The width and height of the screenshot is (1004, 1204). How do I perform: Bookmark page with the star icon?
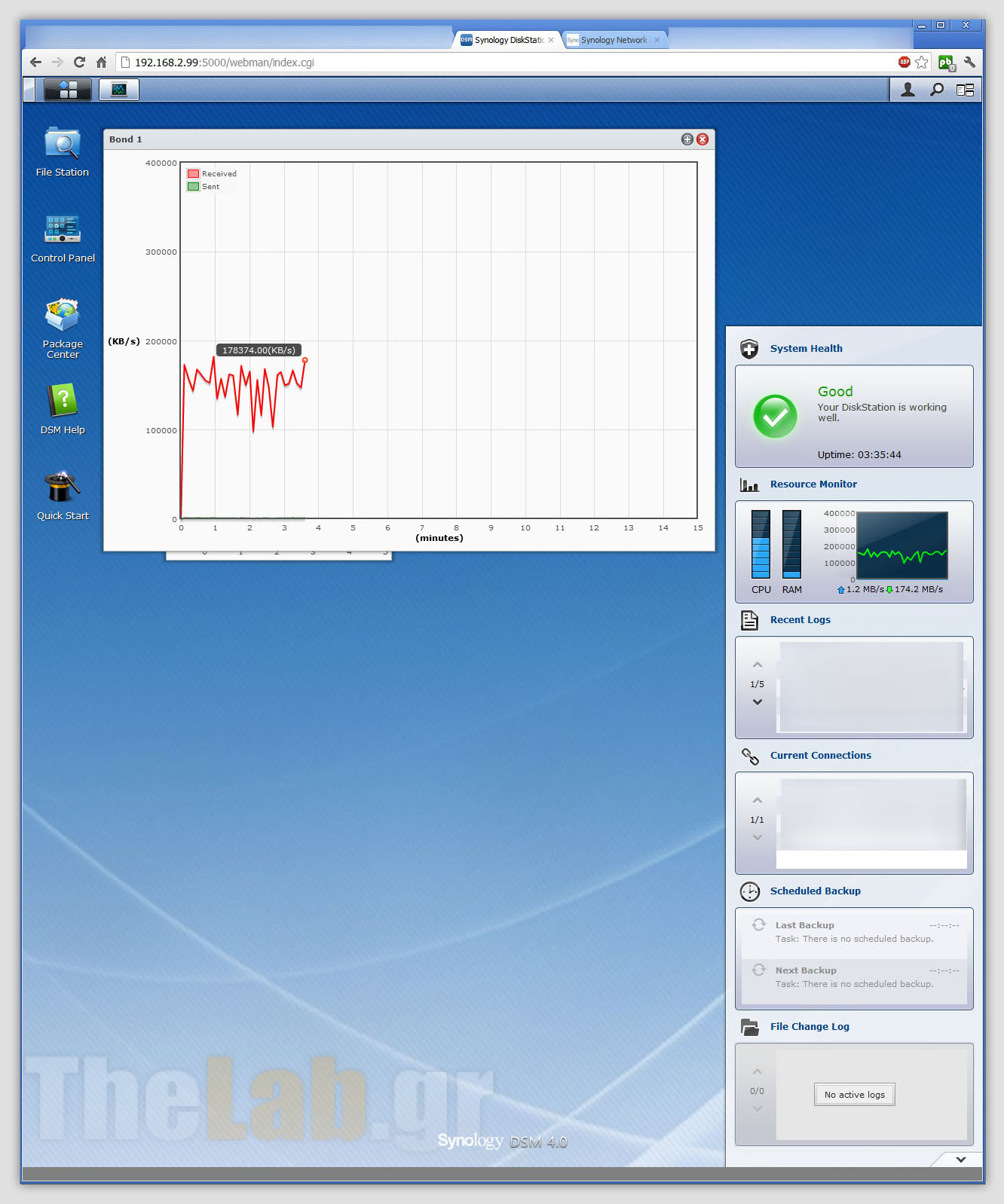[922, 62]
